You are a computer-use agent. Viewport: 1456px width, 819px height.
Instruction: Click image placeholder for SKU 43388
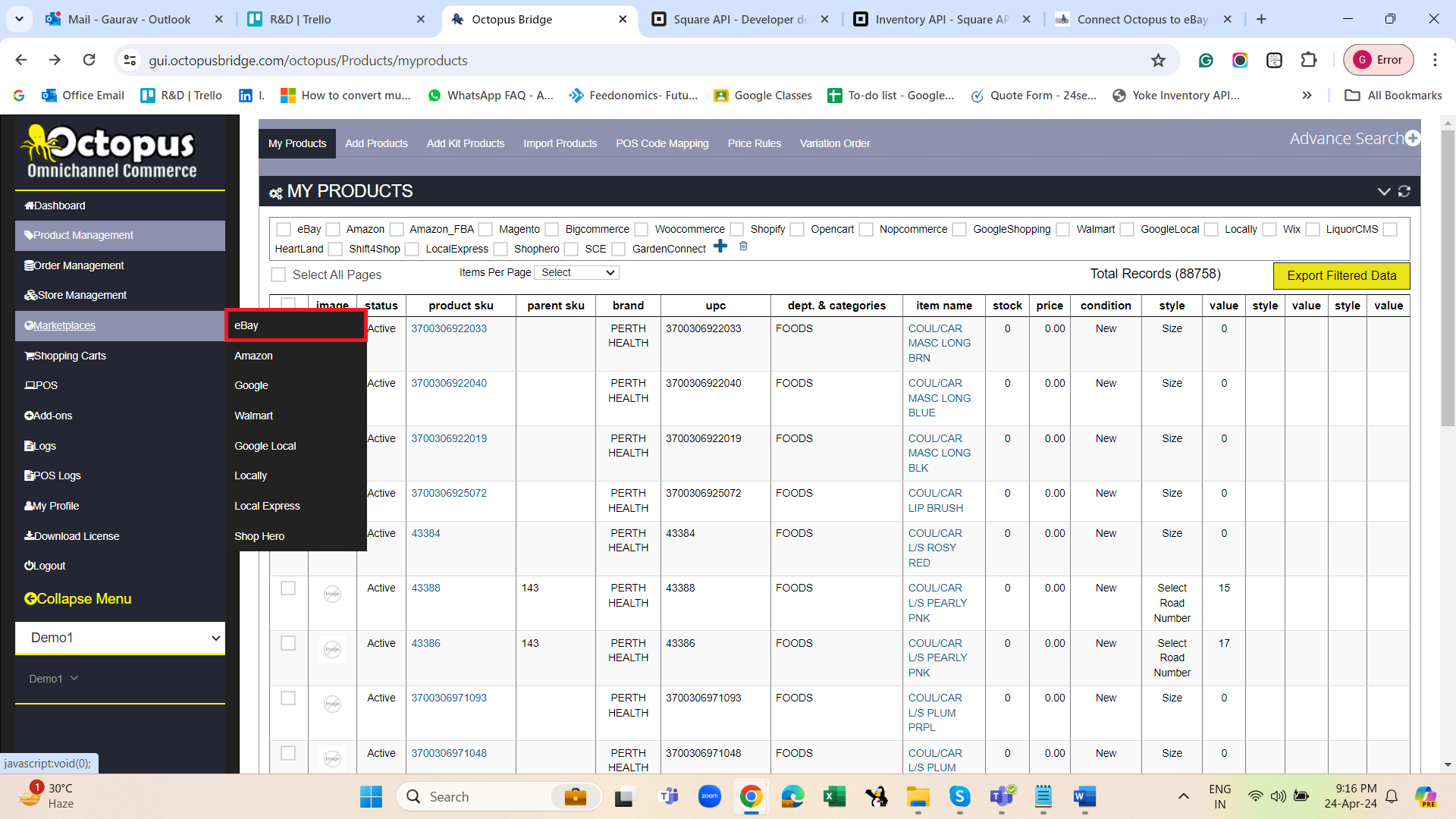click(x=332, y=594)
